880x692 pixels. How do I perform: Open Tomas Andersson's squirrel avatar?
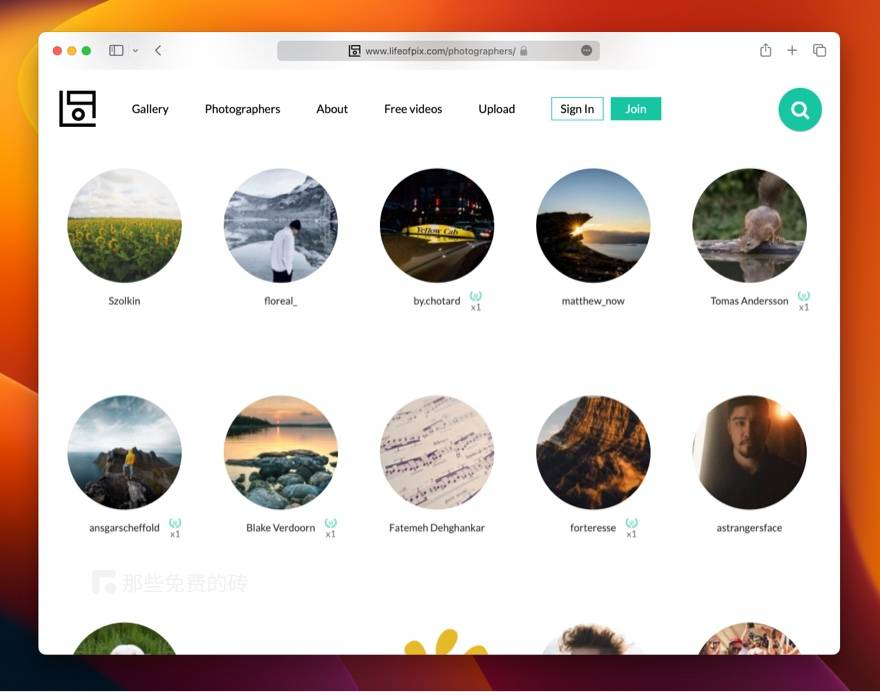749,226
